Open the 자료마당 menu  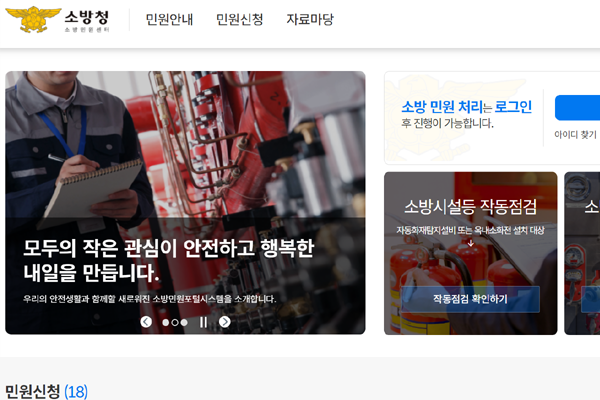point(310,19)
